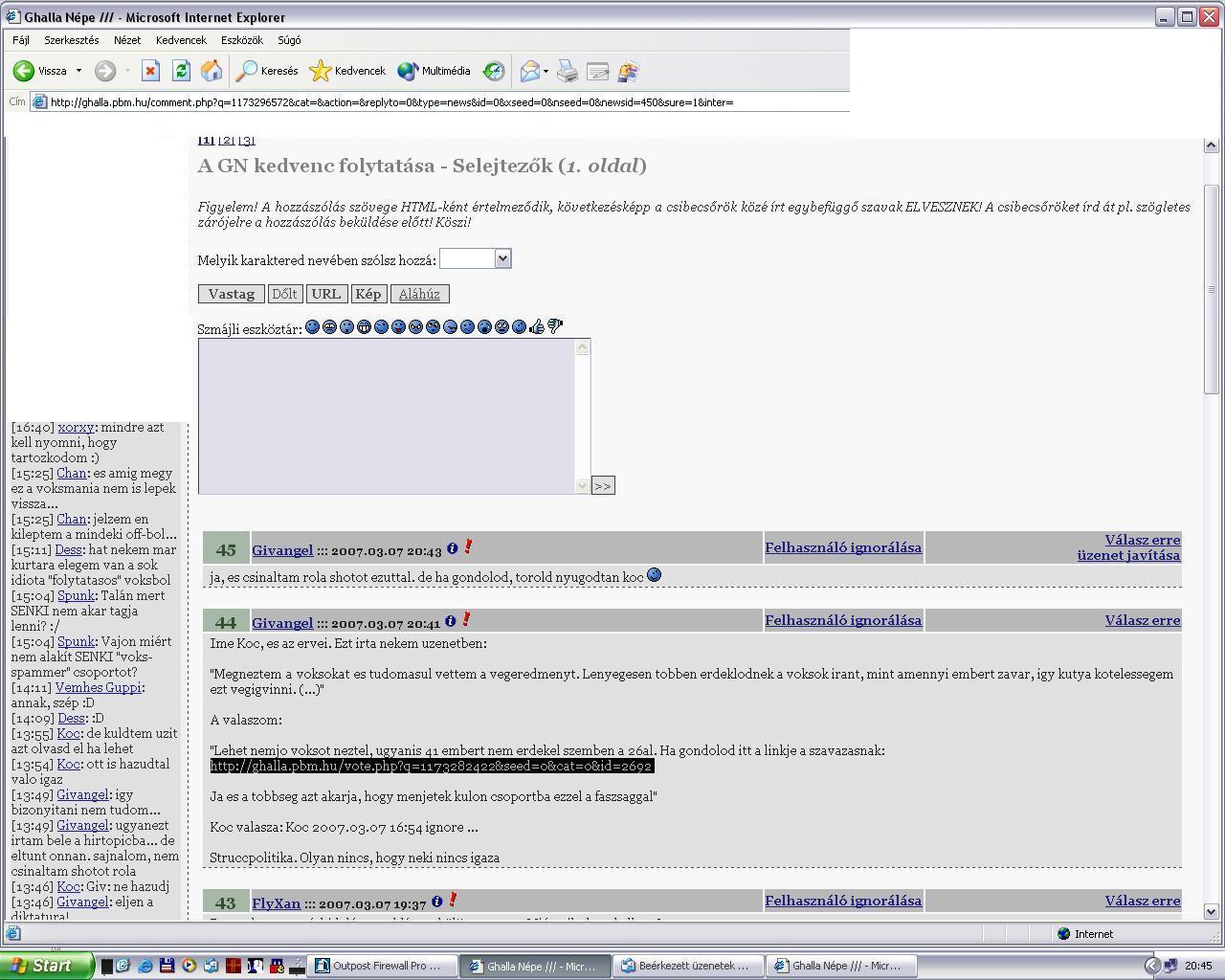Expand the Vissza back-history dropdown arrow
This screenshot has height=980, width=1225.
click(x=78, y=71)
